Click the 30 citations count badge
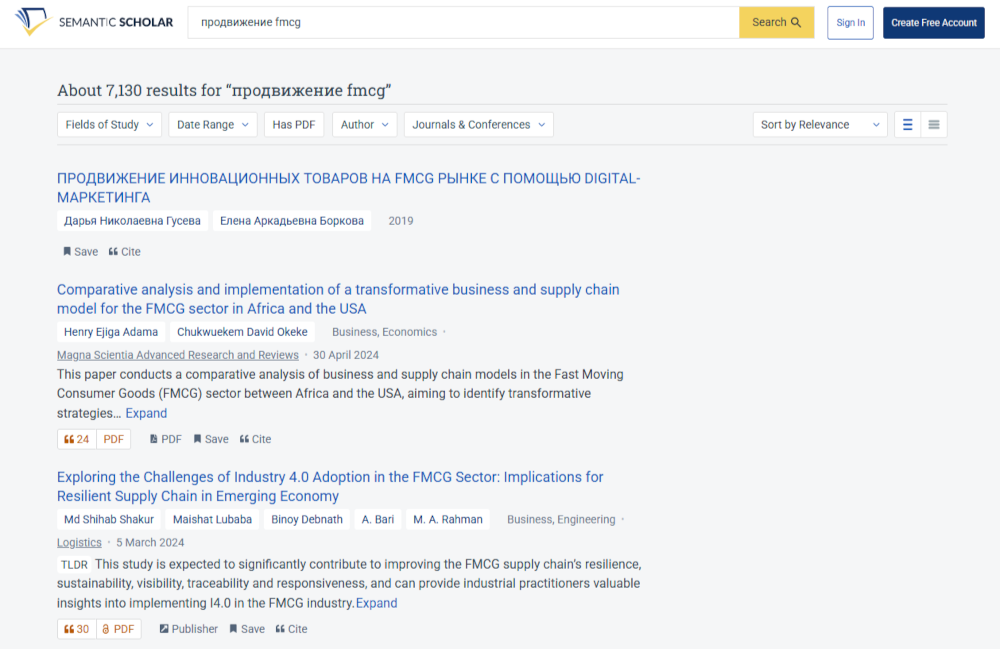Viewport: 1000px width, 649px height. click(x=77, y=629)
